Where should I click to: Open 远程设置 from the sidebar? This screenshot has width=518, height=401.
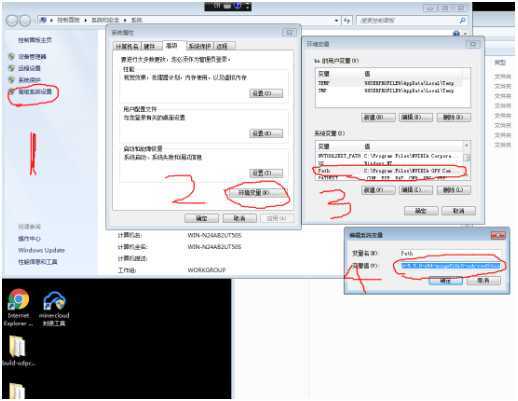(29, 68)
